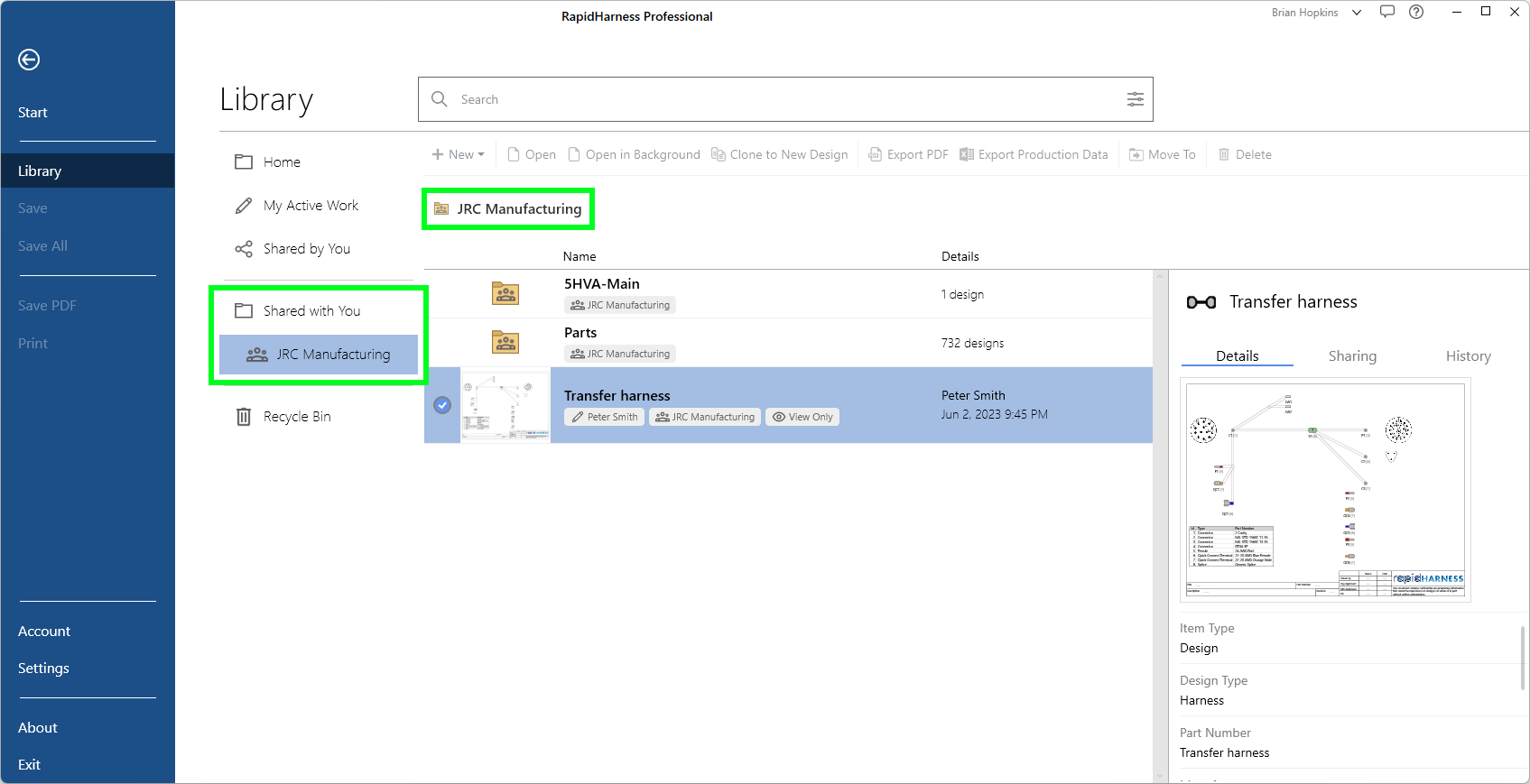Click Clone to New Design button
1530x784 pixels.
coord(780,155)
